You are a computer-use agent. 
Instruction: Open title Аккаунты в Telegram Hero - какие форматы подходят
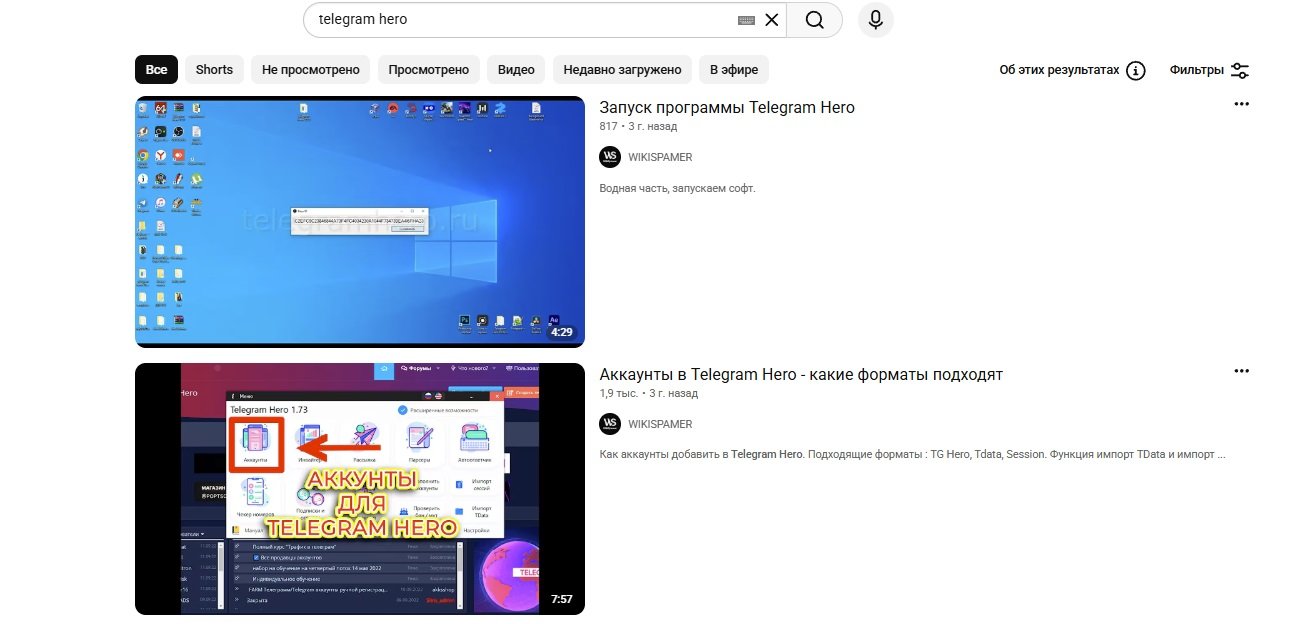coord(801,374)
